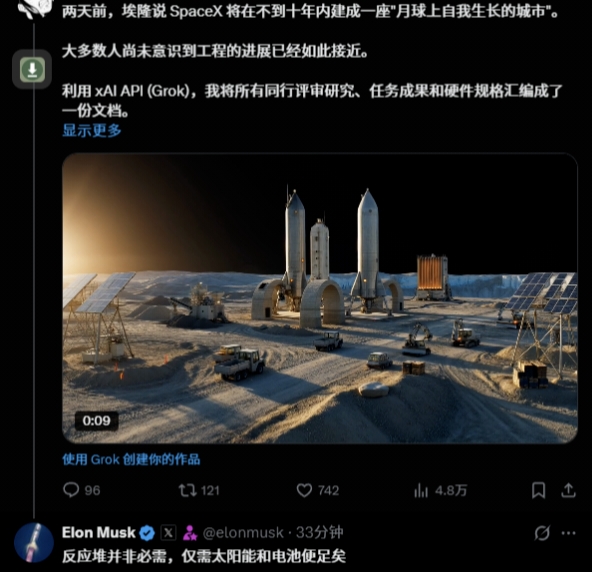This screenshot has height=572, width=592.
Task: Play the lunar base video
Action: click(x=319, y=298)
